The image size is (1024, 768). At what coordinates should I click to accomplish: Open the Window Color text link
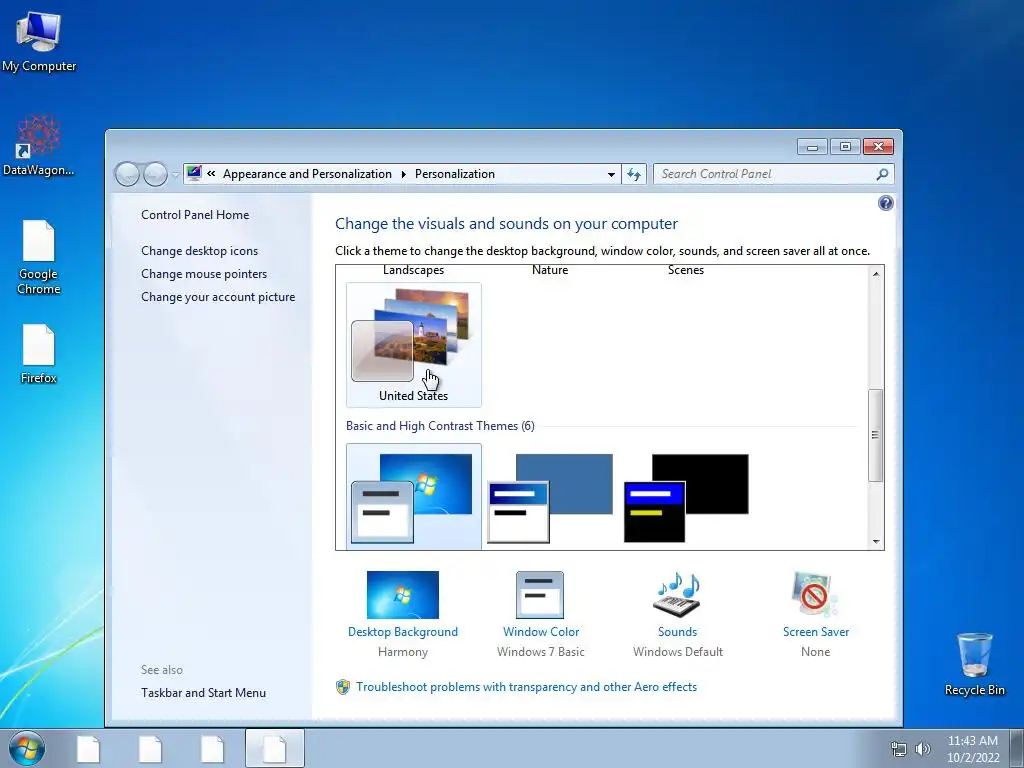(541, 632)
